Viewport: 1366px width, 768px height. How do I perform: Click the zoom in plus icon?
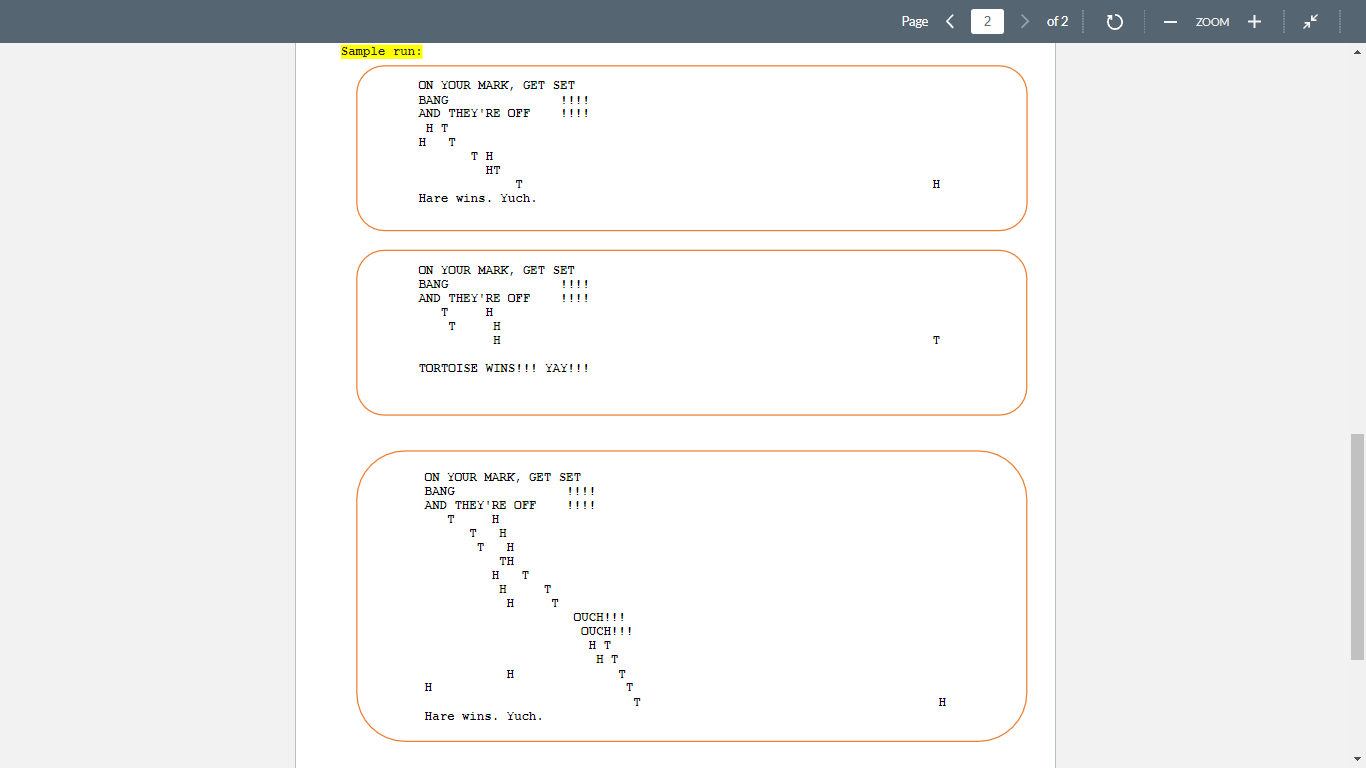click(x=1254, y=21)
